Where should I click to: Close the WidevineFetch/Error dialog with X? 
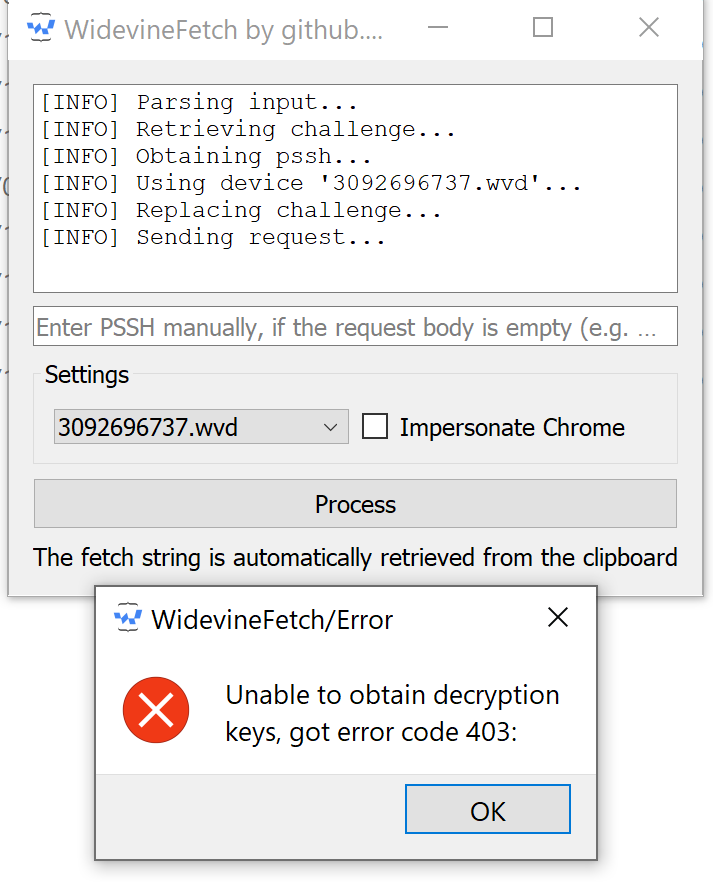click(x=558, y=618)
